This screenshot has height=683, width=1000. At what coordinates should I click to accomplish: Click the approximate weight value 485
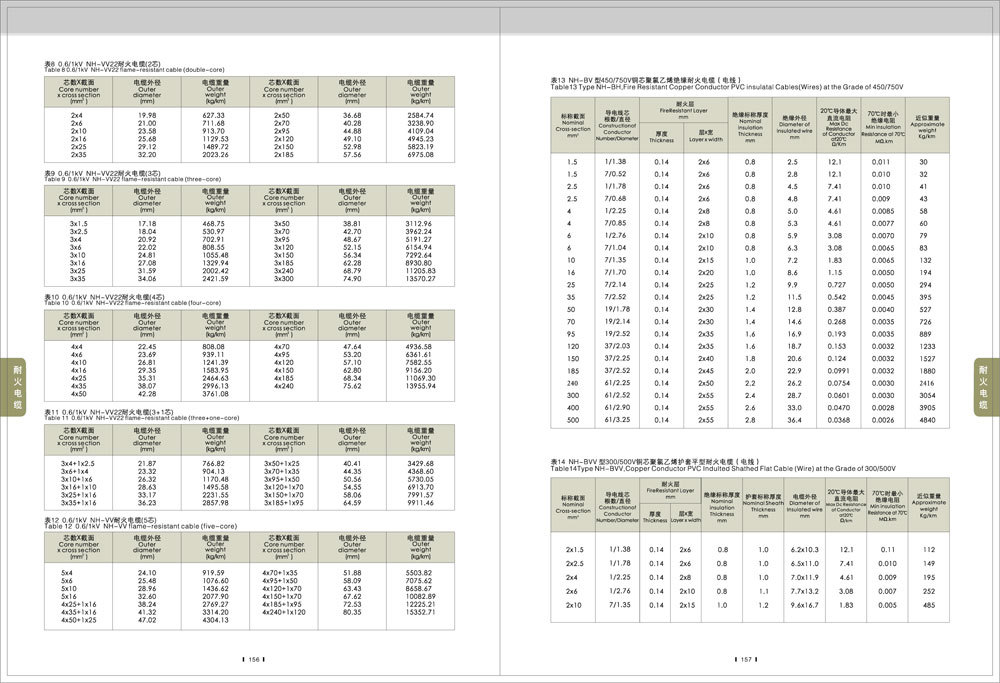click(x=929, y=605)
